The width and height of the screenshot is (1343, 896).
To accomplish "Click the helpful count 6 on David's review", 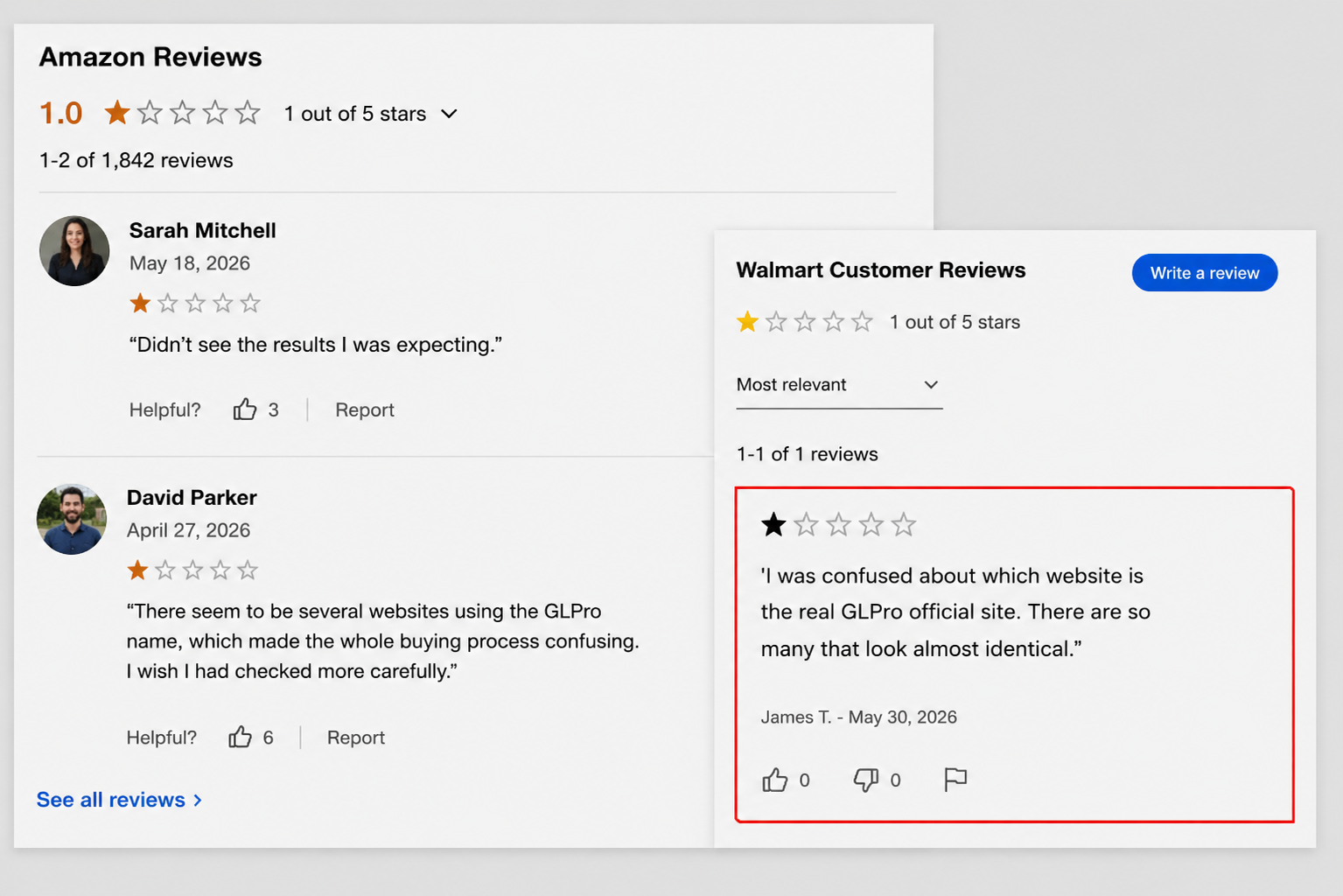I will point(269,738).
